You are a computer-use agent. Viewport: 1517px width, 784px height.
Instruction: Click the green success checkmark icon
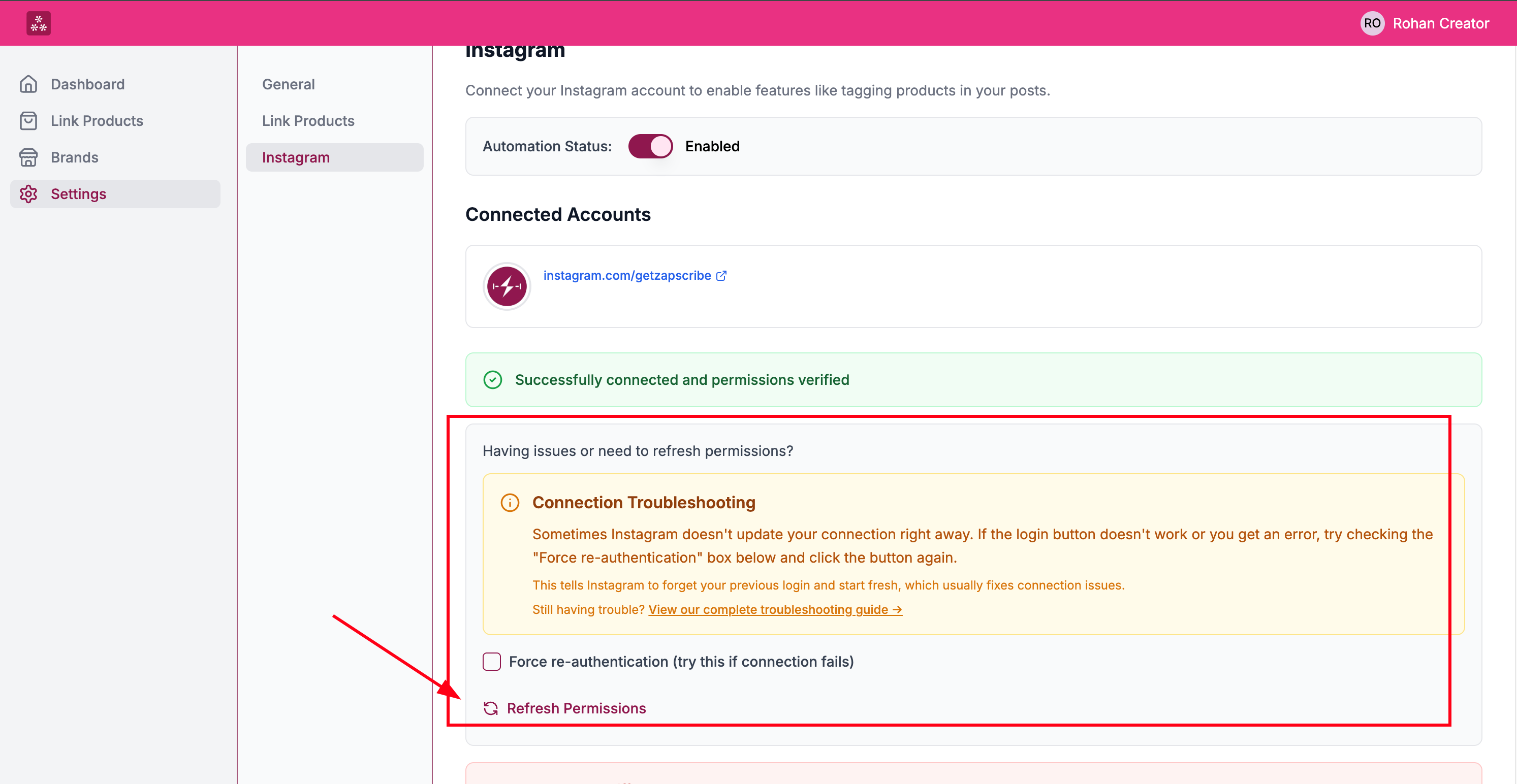tap(493, 380)
